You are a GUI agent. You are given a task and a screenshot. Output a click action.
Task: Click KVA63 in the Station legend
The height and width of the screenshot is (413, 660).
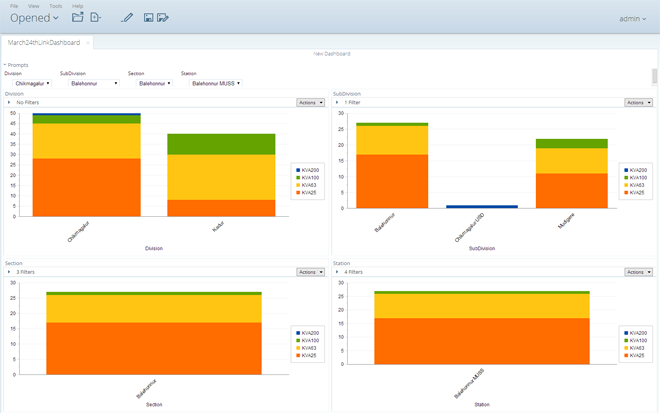(634, 348)
